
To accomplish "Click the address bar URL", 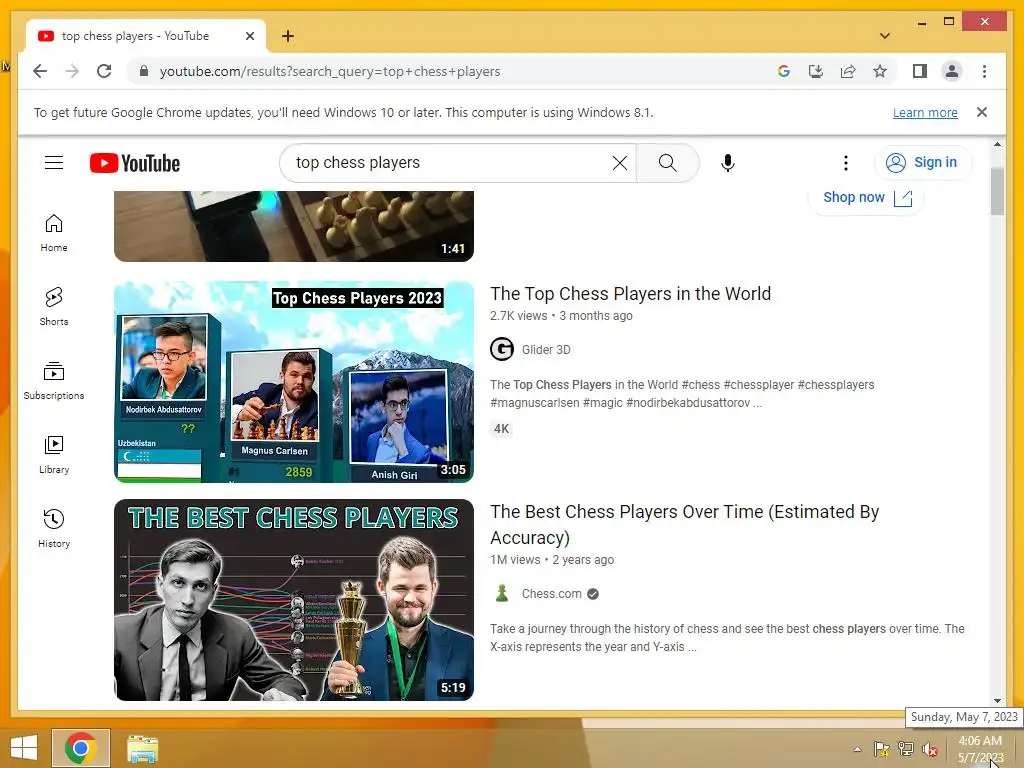I will pyautogui.click(x=330, y=71).
